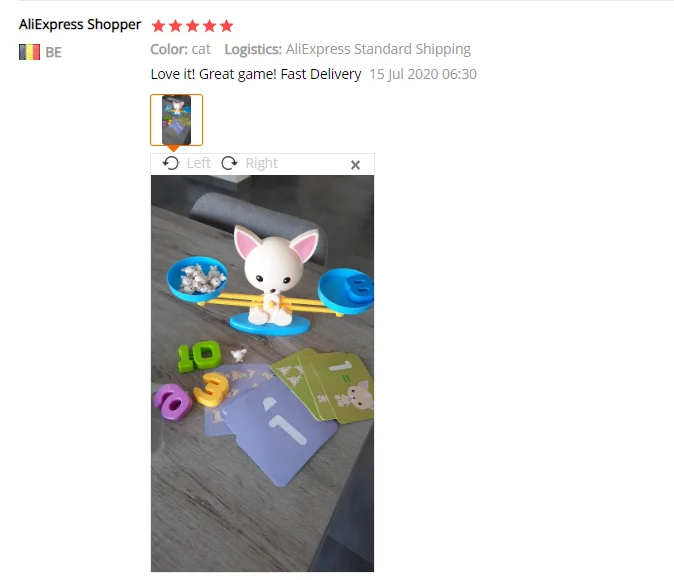
Task: Rotate the review photo right icon
Action: click(229, 163)
